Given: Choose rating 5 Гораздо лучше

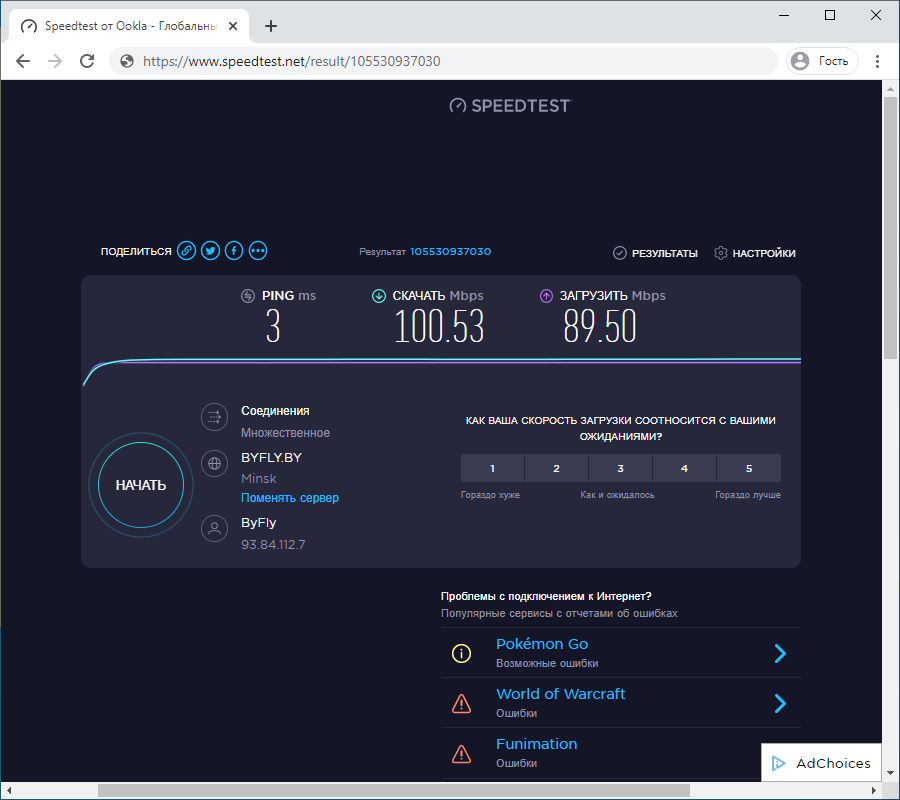Looking at the screenshot, I should click(748, 468).
